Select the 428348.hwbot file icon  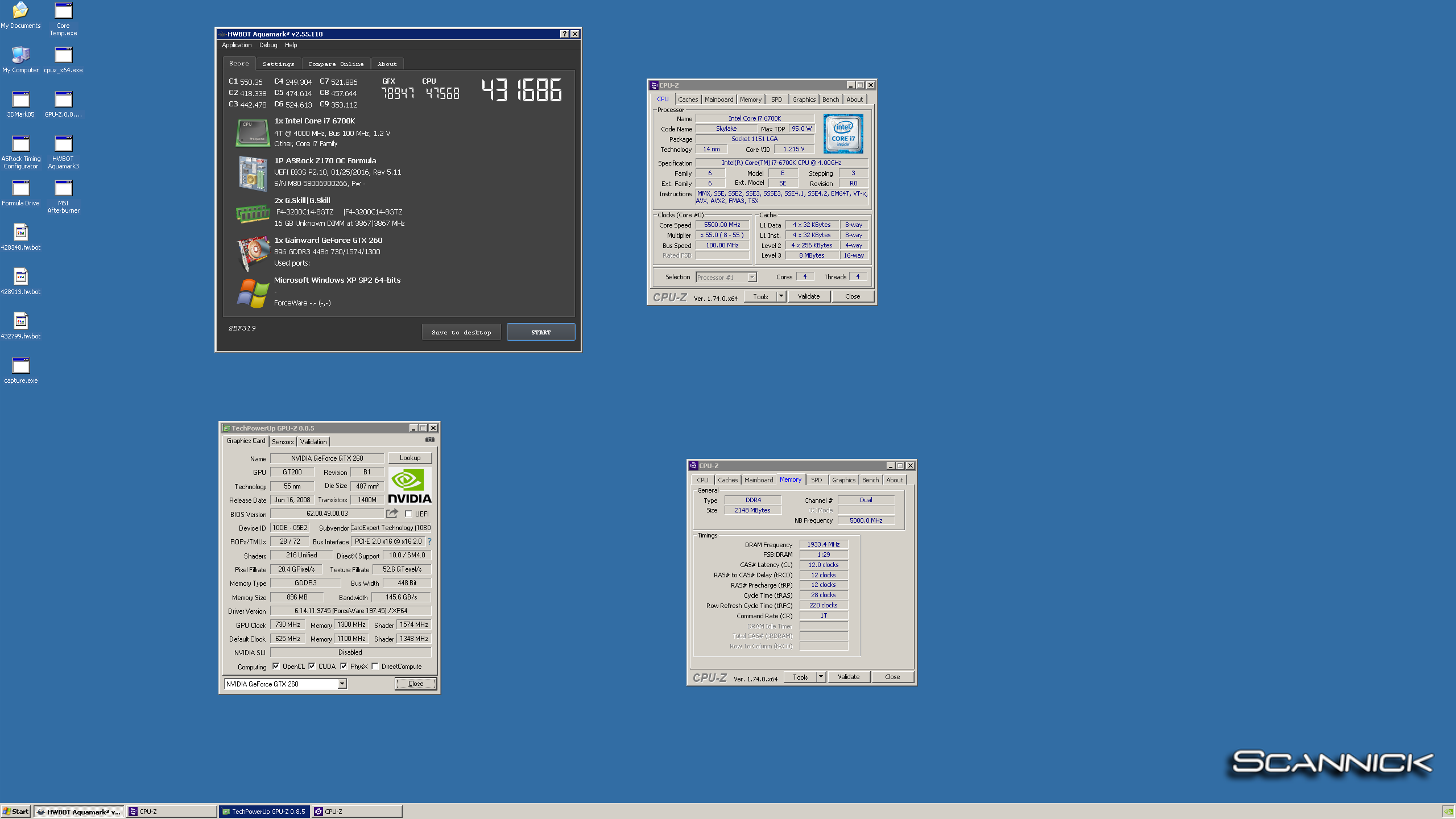click(x=20, y=237)
